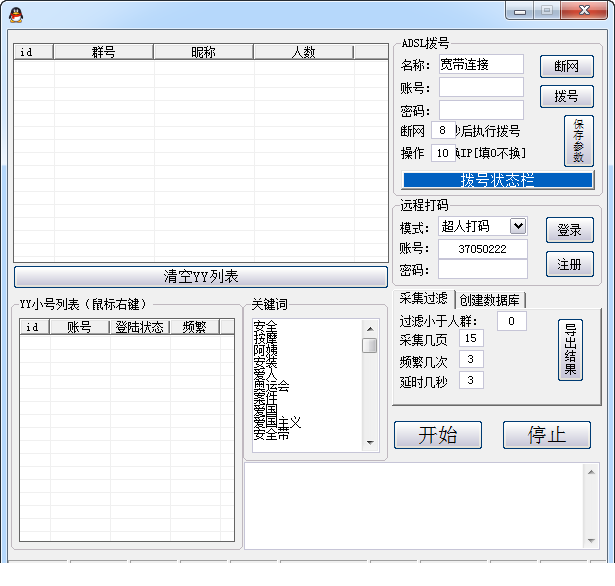The image size is (615, 586).
Task: Start collection with 开始 button
Action: pos(438,435)
